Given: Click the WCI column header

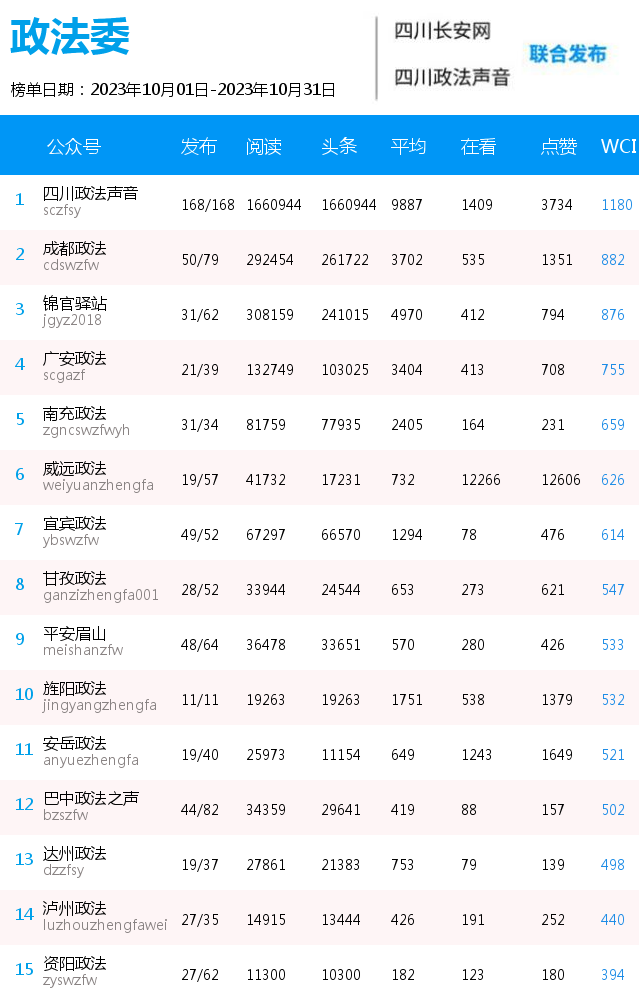Looking at the screenshot, I should click(618, 147).
